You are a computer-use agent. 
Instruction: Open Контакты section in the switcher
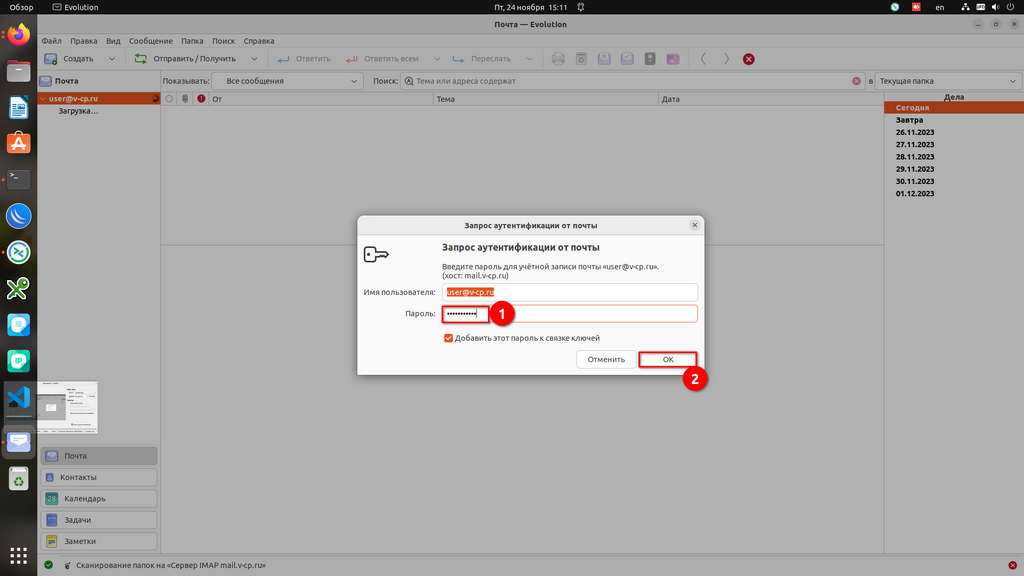[98, 477]
